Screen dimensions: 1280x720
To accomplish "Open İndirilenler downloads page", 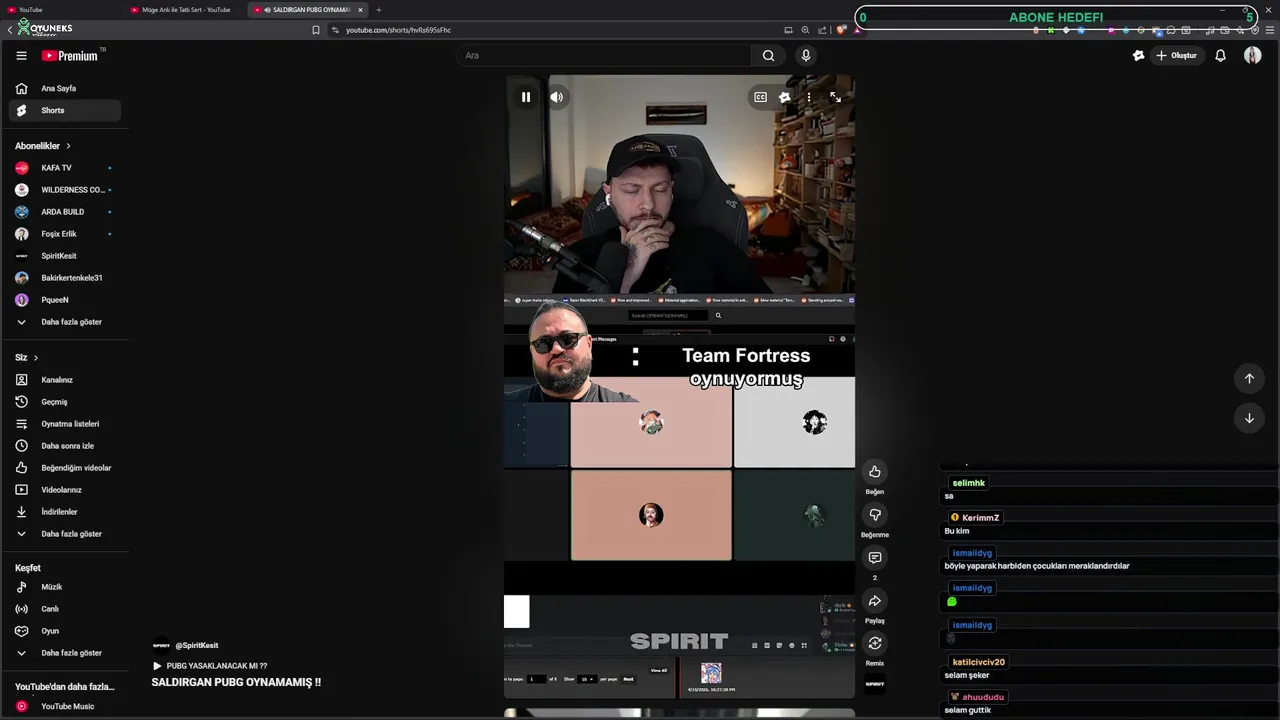I will click(65, 512).
